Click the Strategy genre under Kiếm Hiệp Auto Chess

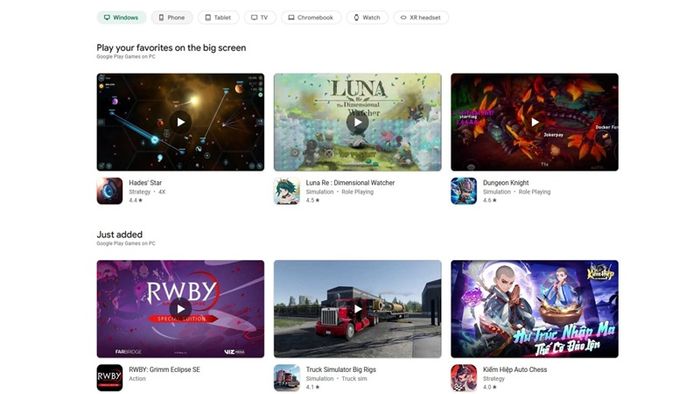click(493, 378)
